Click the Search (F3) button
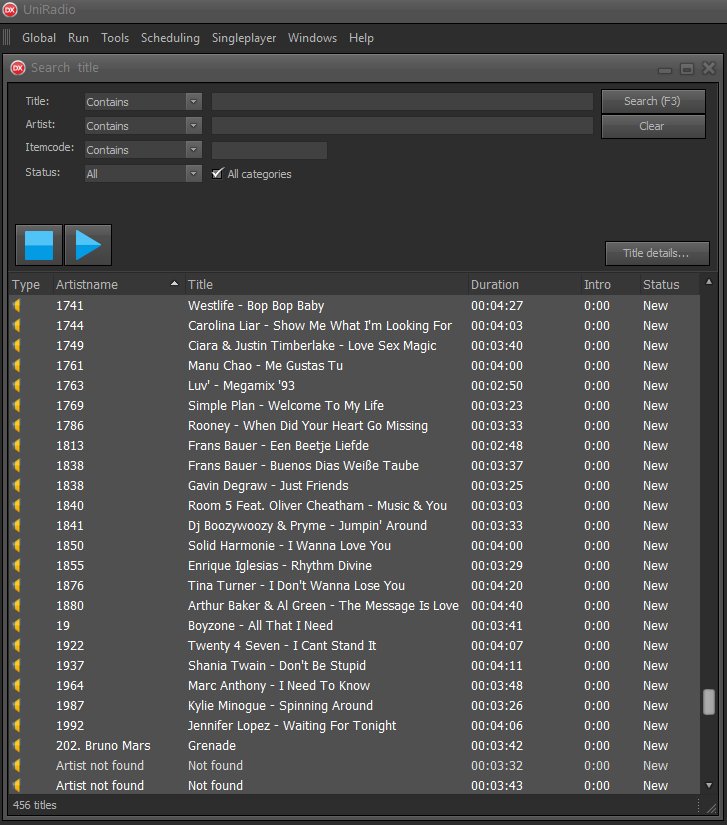 (653, 102)
